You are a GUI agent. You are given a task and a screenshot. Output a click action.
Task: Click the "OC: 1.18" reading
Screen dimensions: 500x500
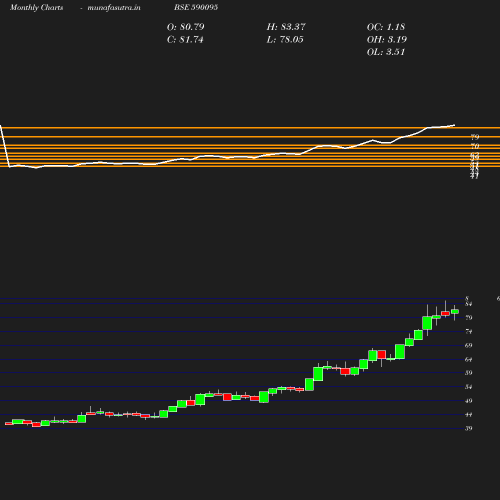pos(386,27)
